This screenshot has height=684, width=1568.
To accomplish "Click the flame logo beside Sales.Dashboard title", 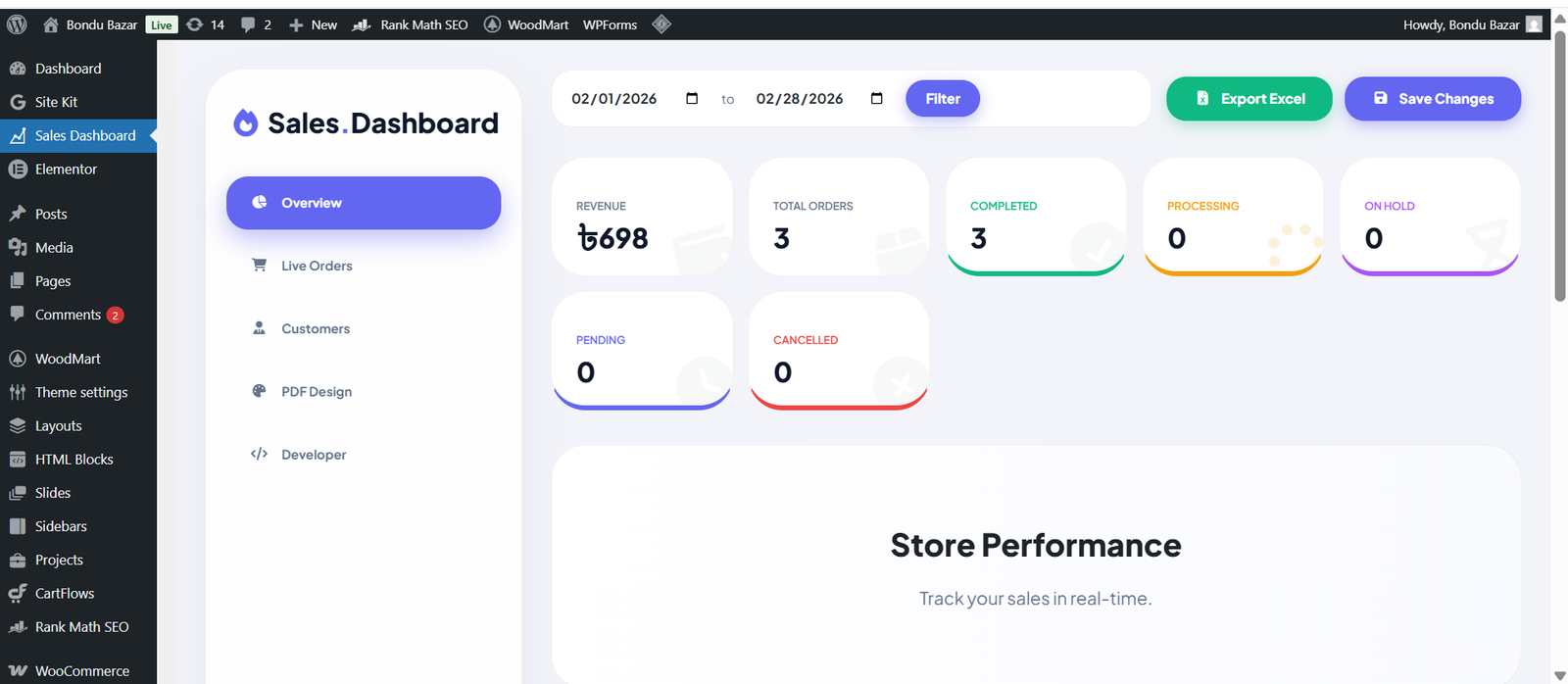I will (245, 123).
